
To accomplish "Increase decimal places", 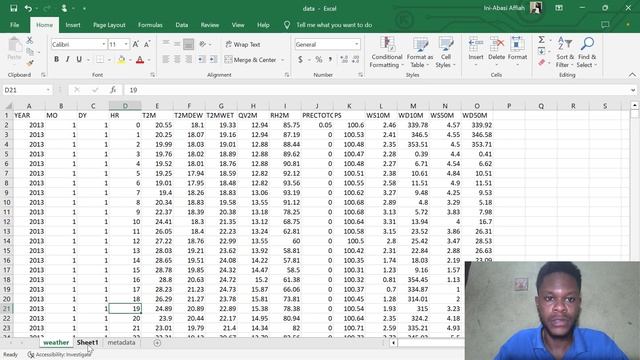I will tap(344, 60).
